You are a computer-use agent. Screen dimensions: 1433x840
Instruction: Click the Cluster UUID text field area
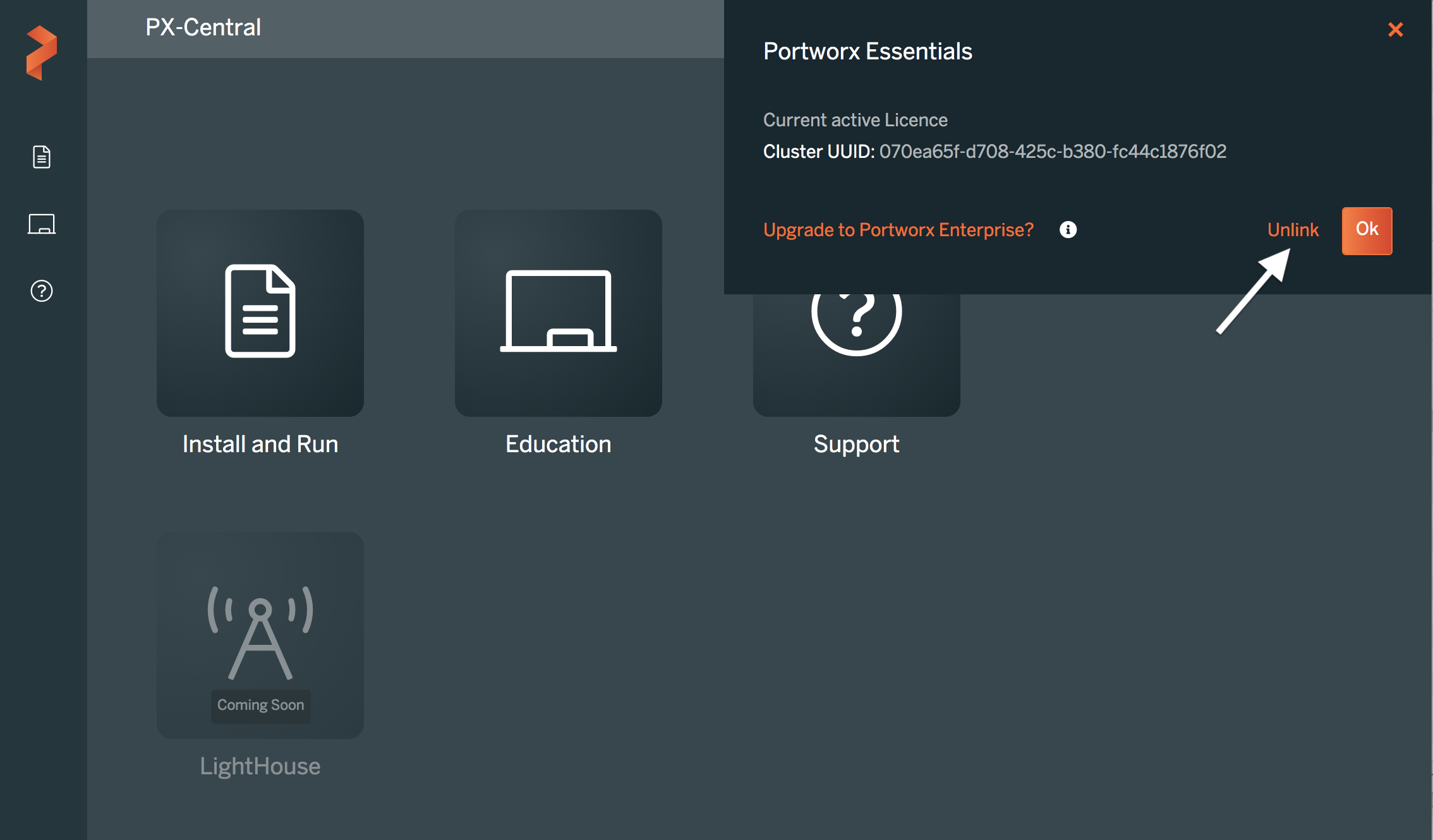point(1050,151)
